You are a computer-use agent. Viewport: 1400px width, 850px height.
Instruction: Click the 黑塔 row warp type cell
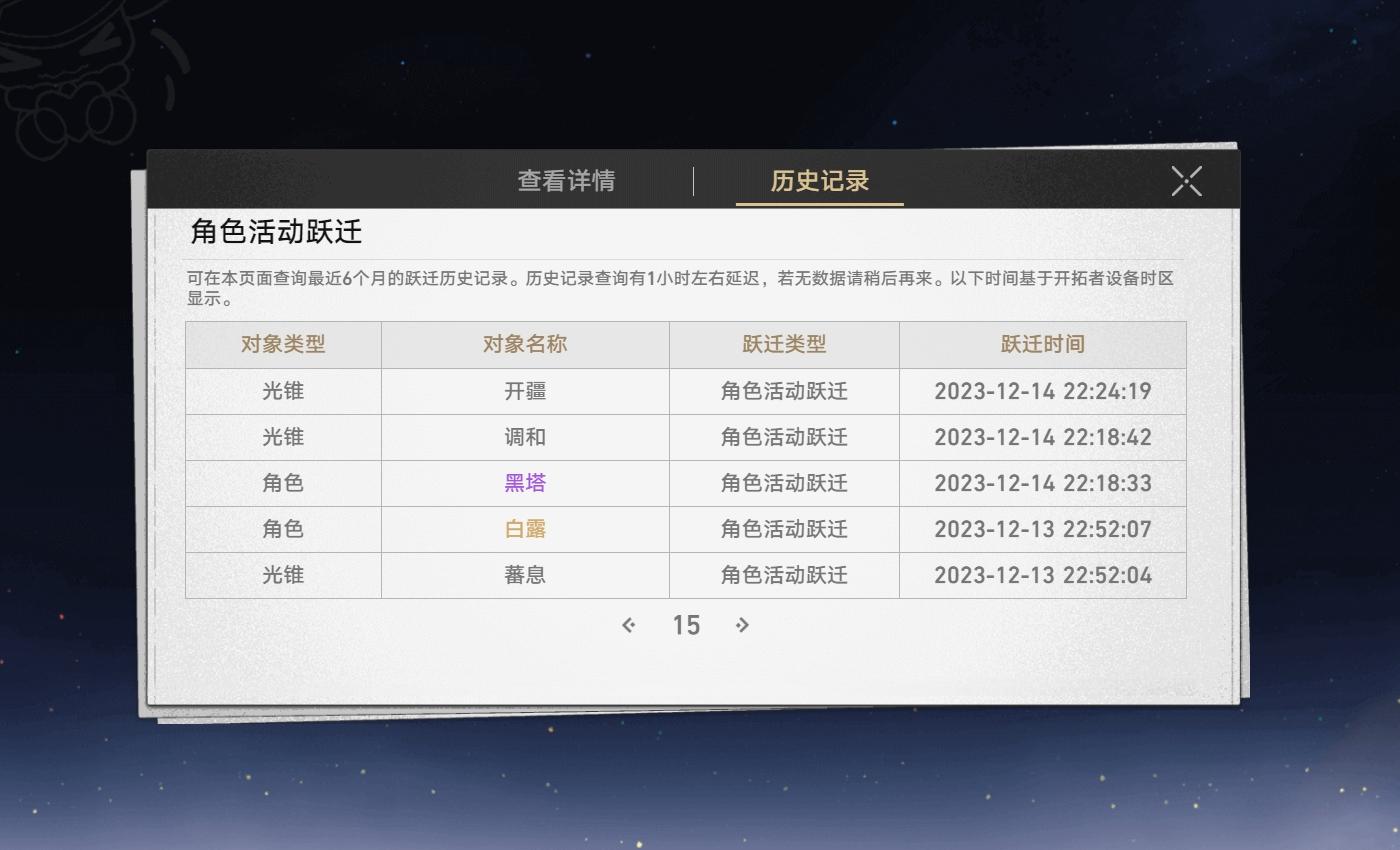click(x=783, y=483)
